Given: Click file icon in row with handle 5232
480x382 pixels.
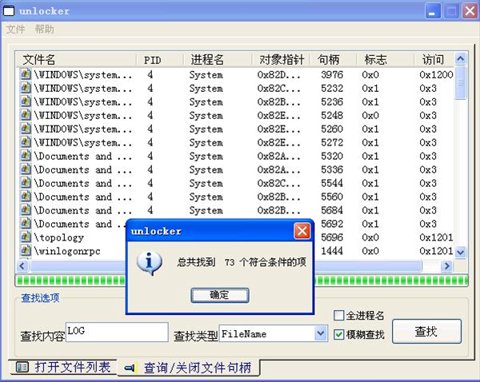Looking at the screenshot, I should 25,88.
